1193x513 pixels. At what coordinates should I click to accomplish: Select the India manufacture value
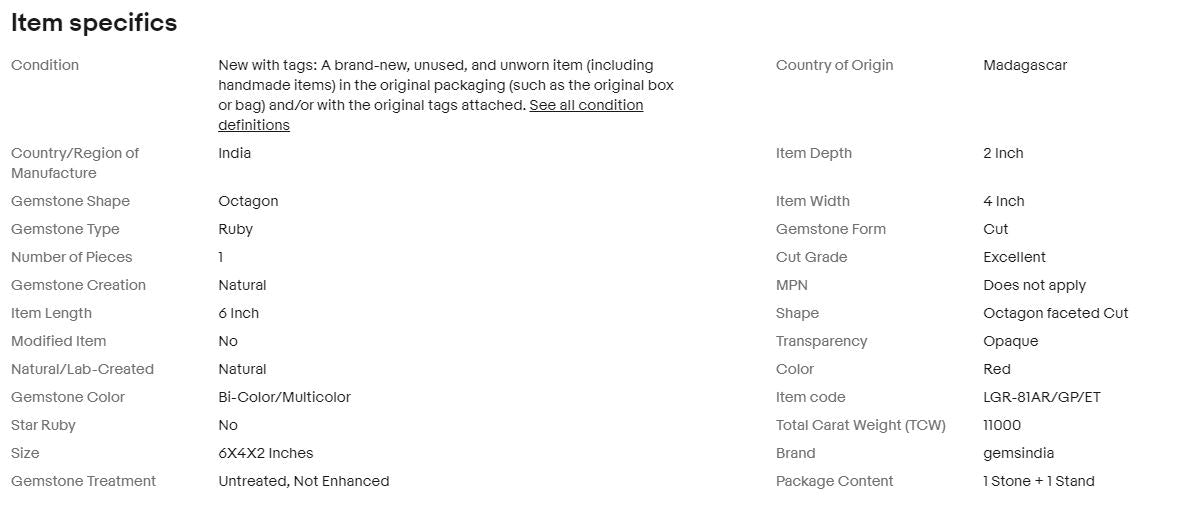tap(234, 153)
